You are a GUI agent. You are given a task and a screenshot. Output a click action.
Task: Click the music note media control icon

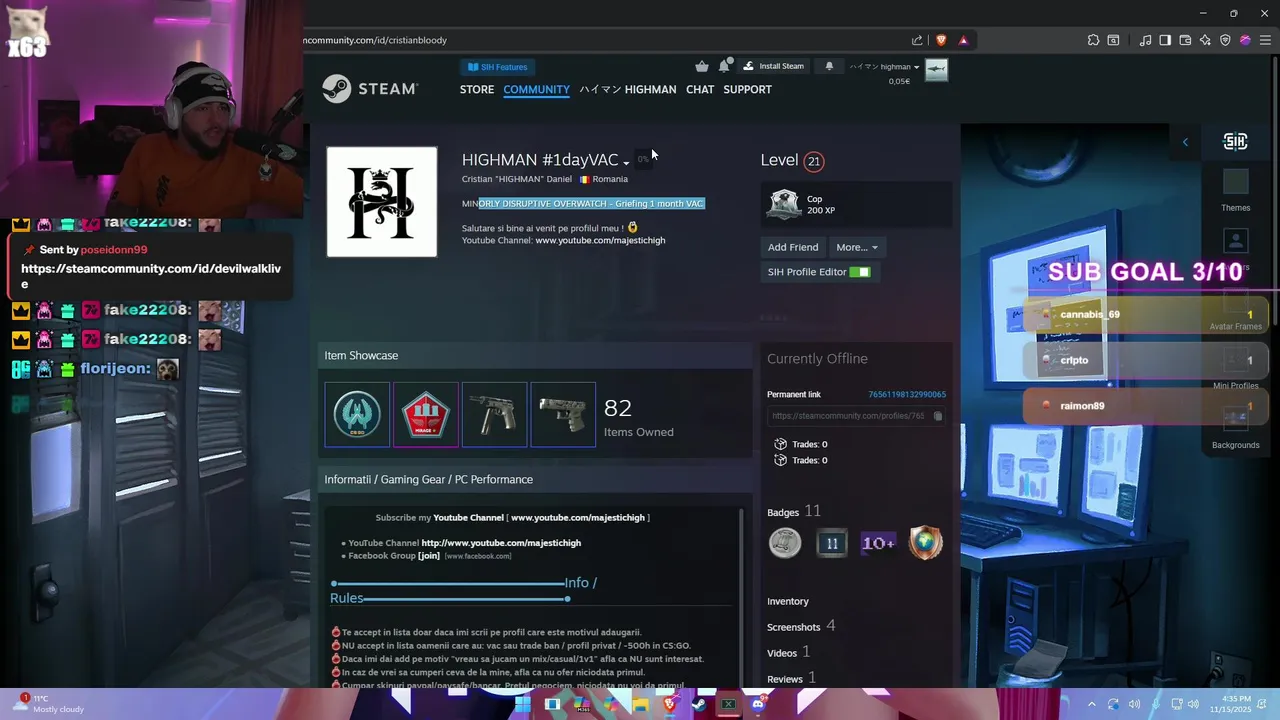1146,40
